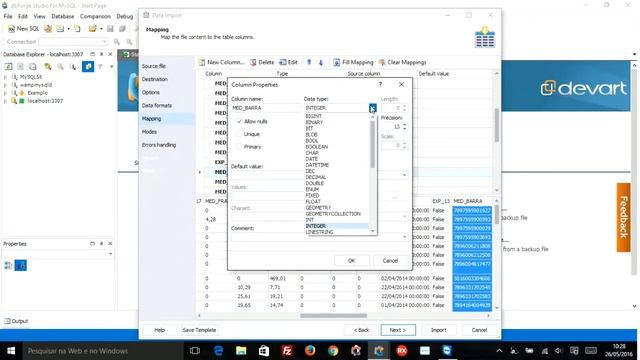Viewport: 640px width, 360px height.
Task: Open the View menu
Action: 40,16
